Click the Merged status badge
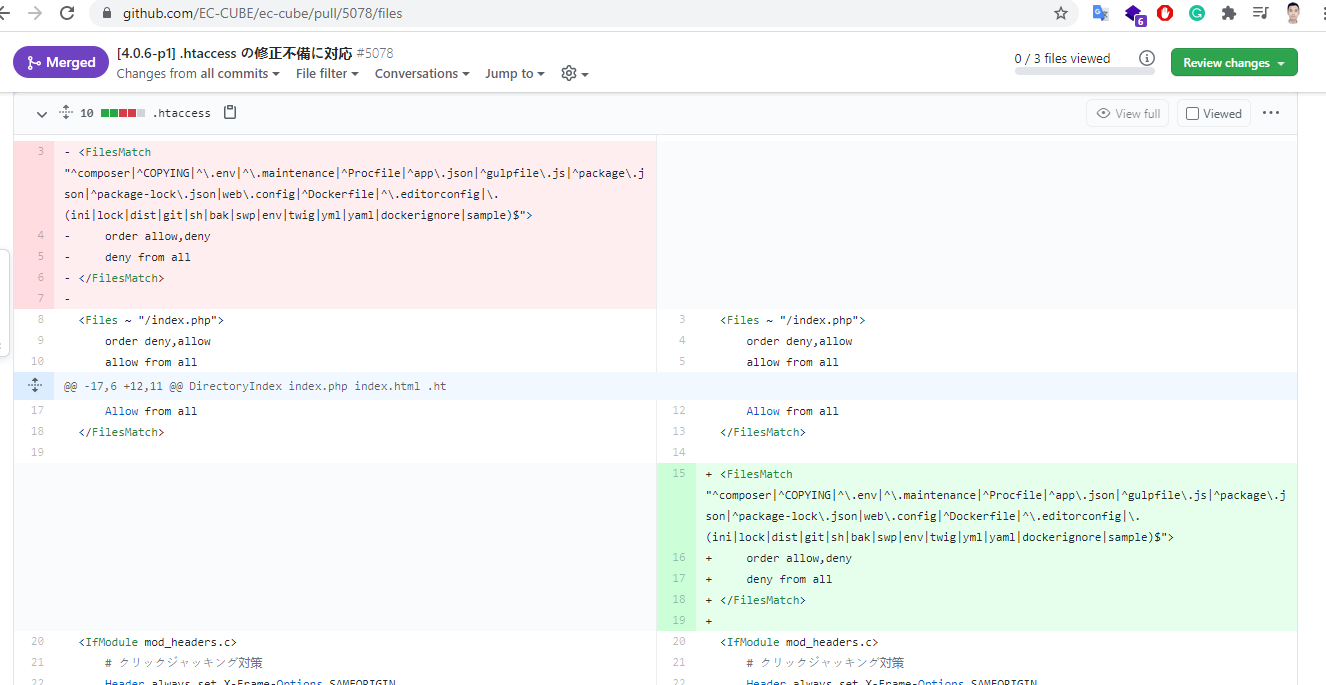 click(x=61, y=62)
